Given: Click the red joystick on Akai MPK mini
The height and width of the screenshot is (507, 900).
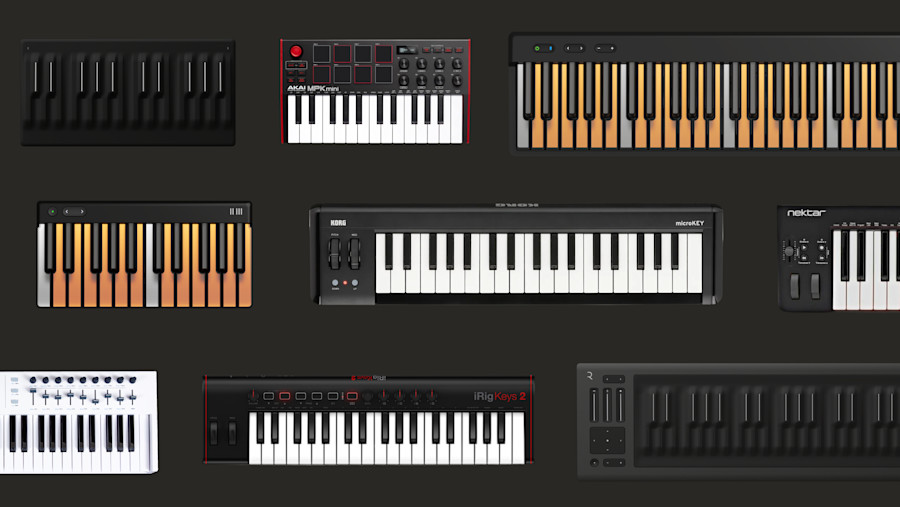Looking at the screenshot, I should click(296, 51).
